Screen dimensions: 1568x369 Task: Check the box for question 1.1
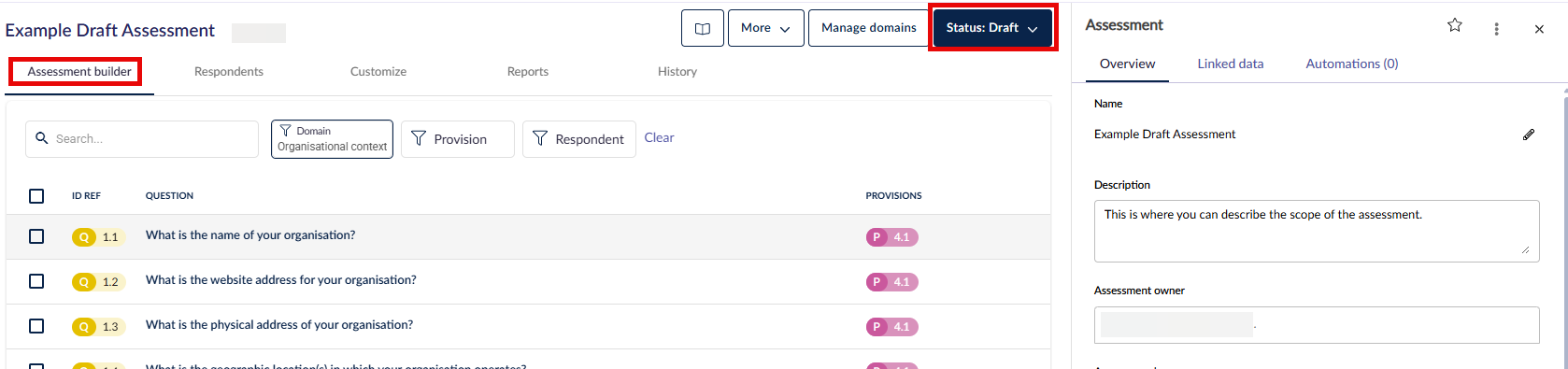tap(36, 236)
